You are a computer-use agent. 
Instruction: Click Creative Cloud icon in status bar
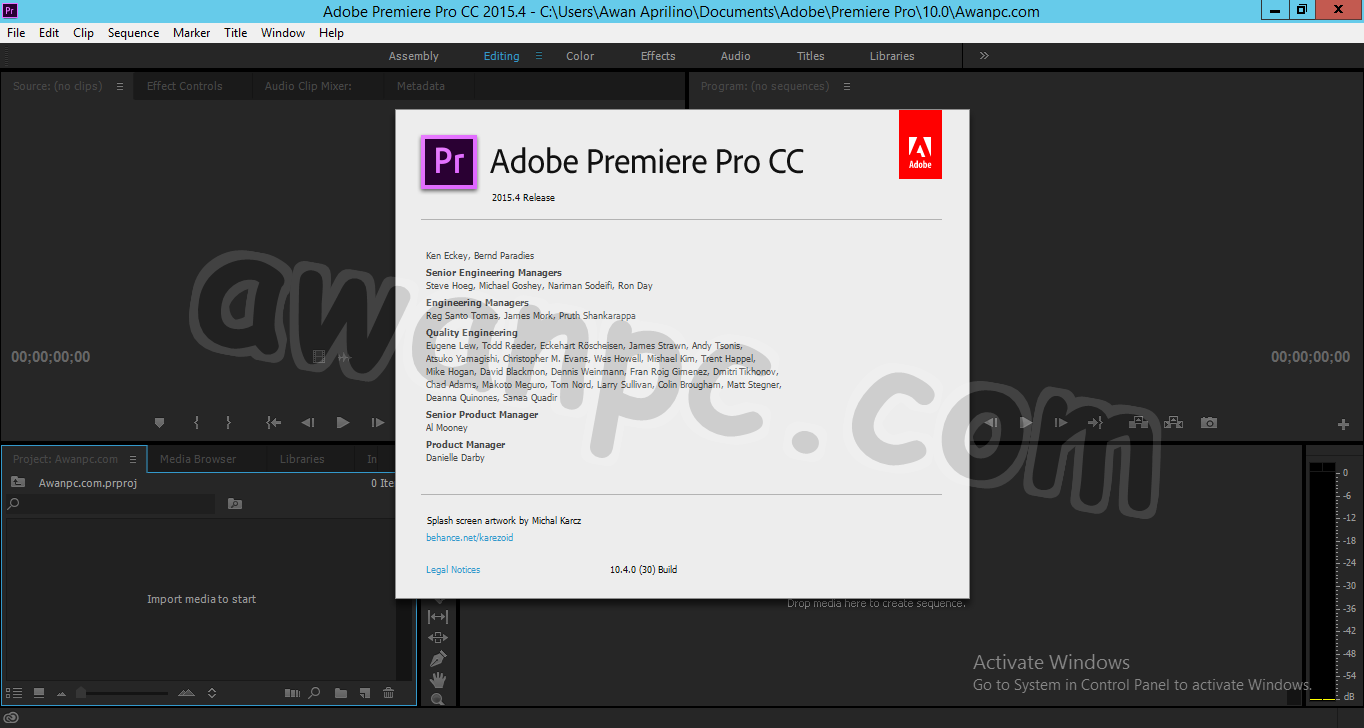click(13, 718)
